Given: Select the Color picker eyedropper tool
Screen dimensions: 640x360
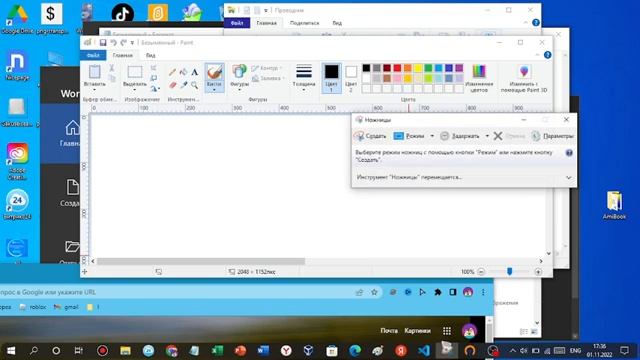Looking at the screenshot, I should tap(183, 85).
